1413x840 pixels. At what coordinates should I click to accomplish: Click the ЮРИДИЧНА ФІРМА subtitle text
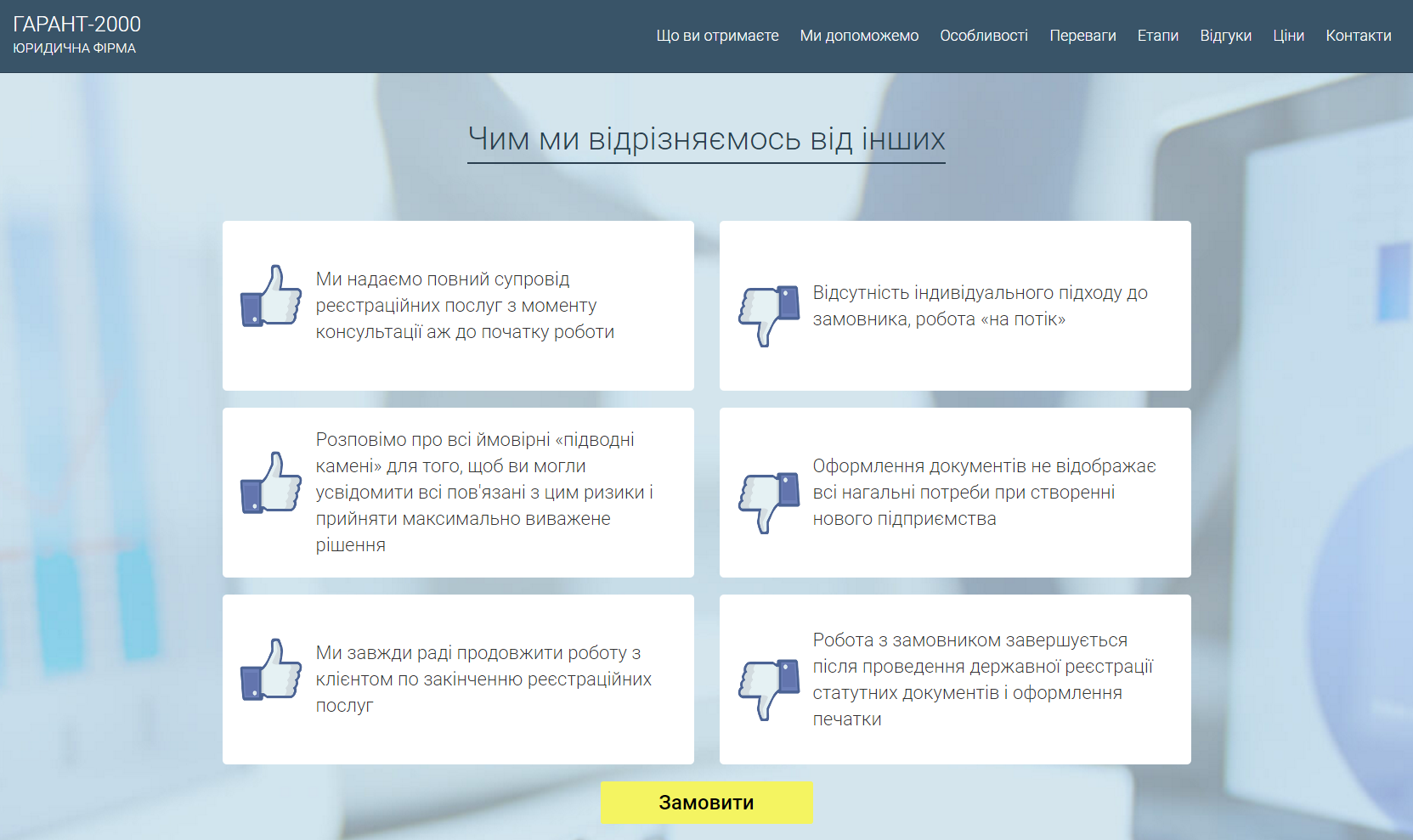coord(73,48)
